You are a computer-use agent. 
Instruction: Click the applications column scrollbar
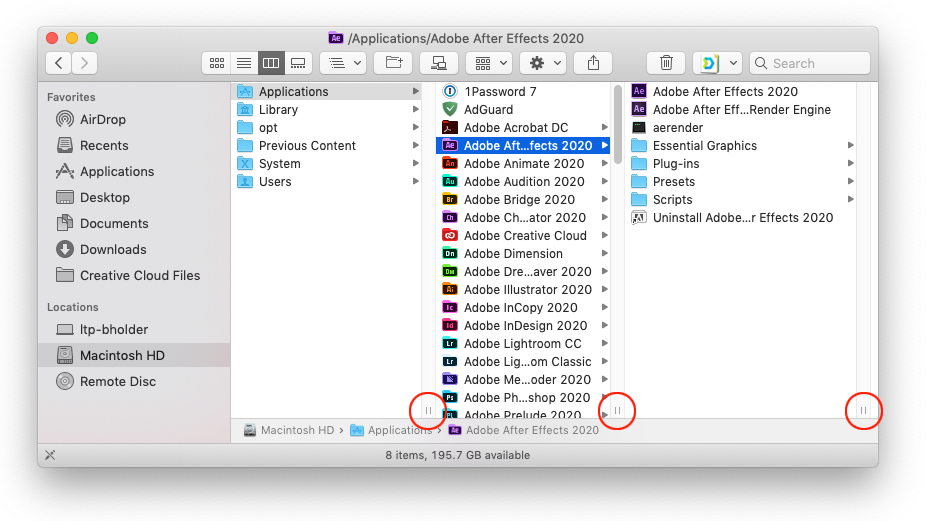618,125
